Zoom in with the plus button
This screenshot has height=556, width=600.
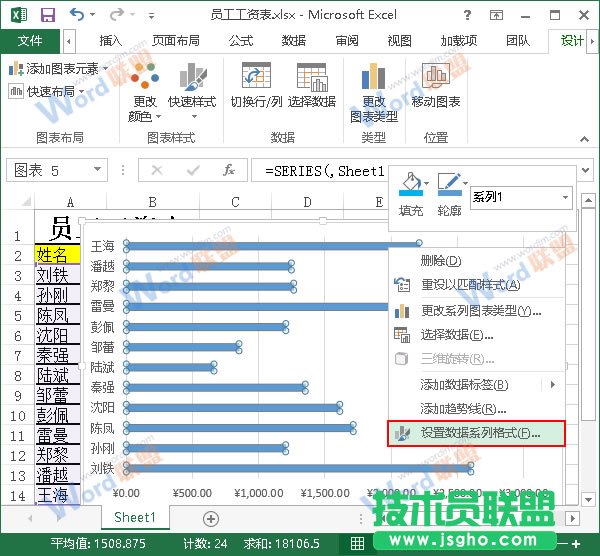click(576, 543)
